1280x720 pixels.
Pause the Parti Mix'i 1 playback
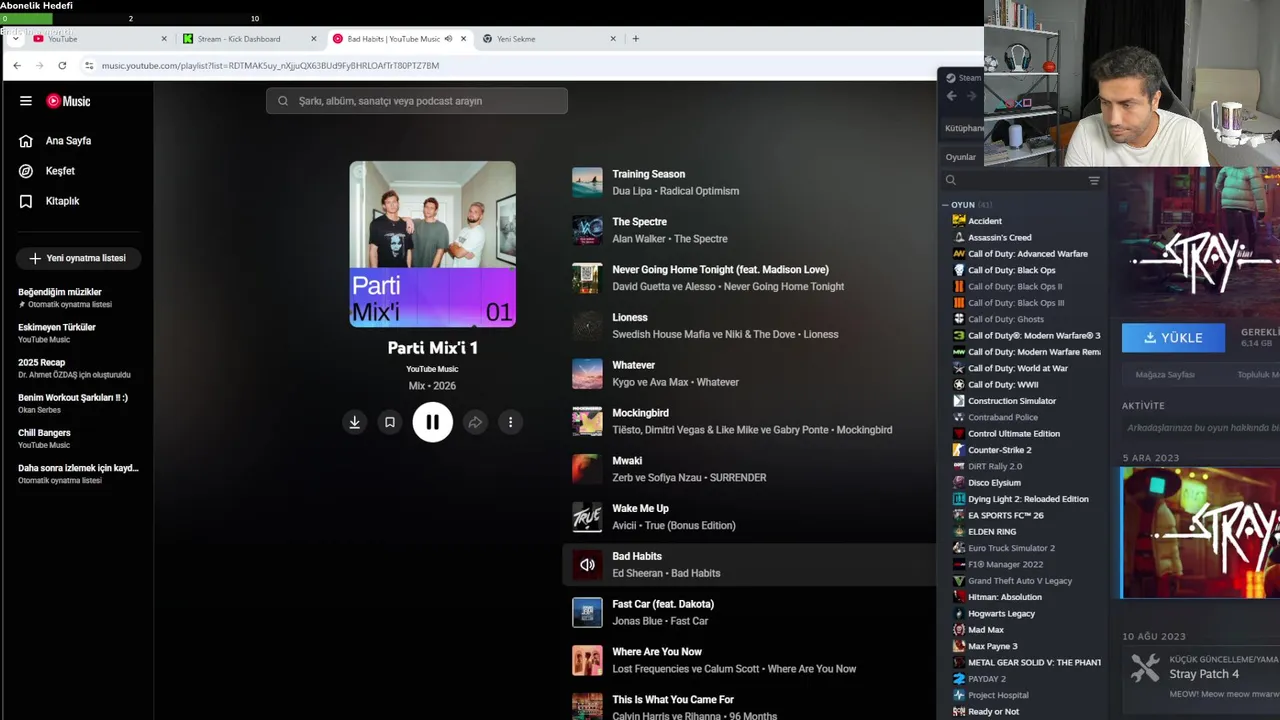[432, 422]
